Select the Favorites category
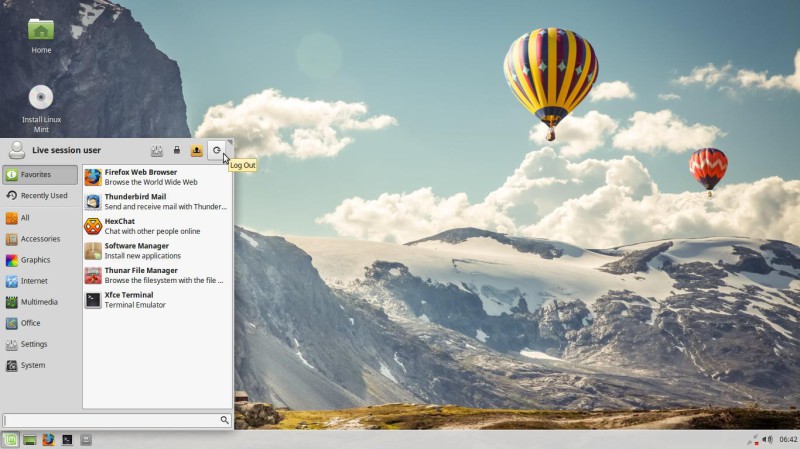This screenshot has width=800, height=449. pos(40,174)
